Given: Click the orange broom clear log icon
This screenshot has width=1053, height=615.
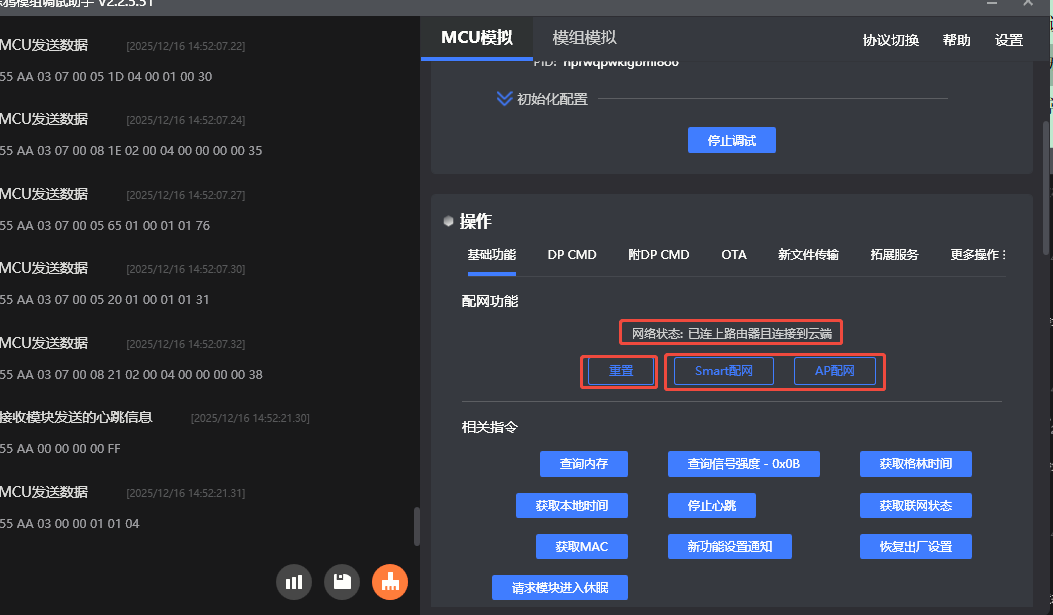Looking at the screenshot, I should [x=390, y=582].
